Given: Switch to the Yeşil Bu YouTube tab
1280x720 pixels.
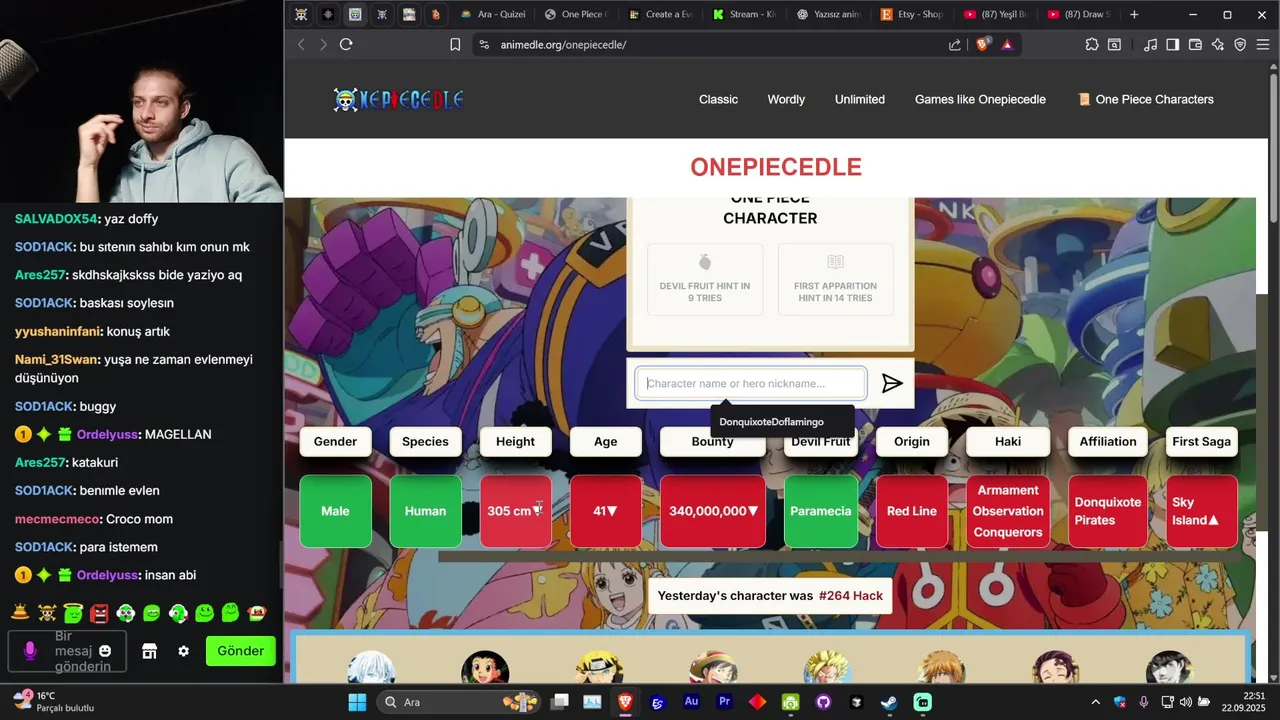Looking at the screenshot, I should pyautogui.click(x=996, y=14).
